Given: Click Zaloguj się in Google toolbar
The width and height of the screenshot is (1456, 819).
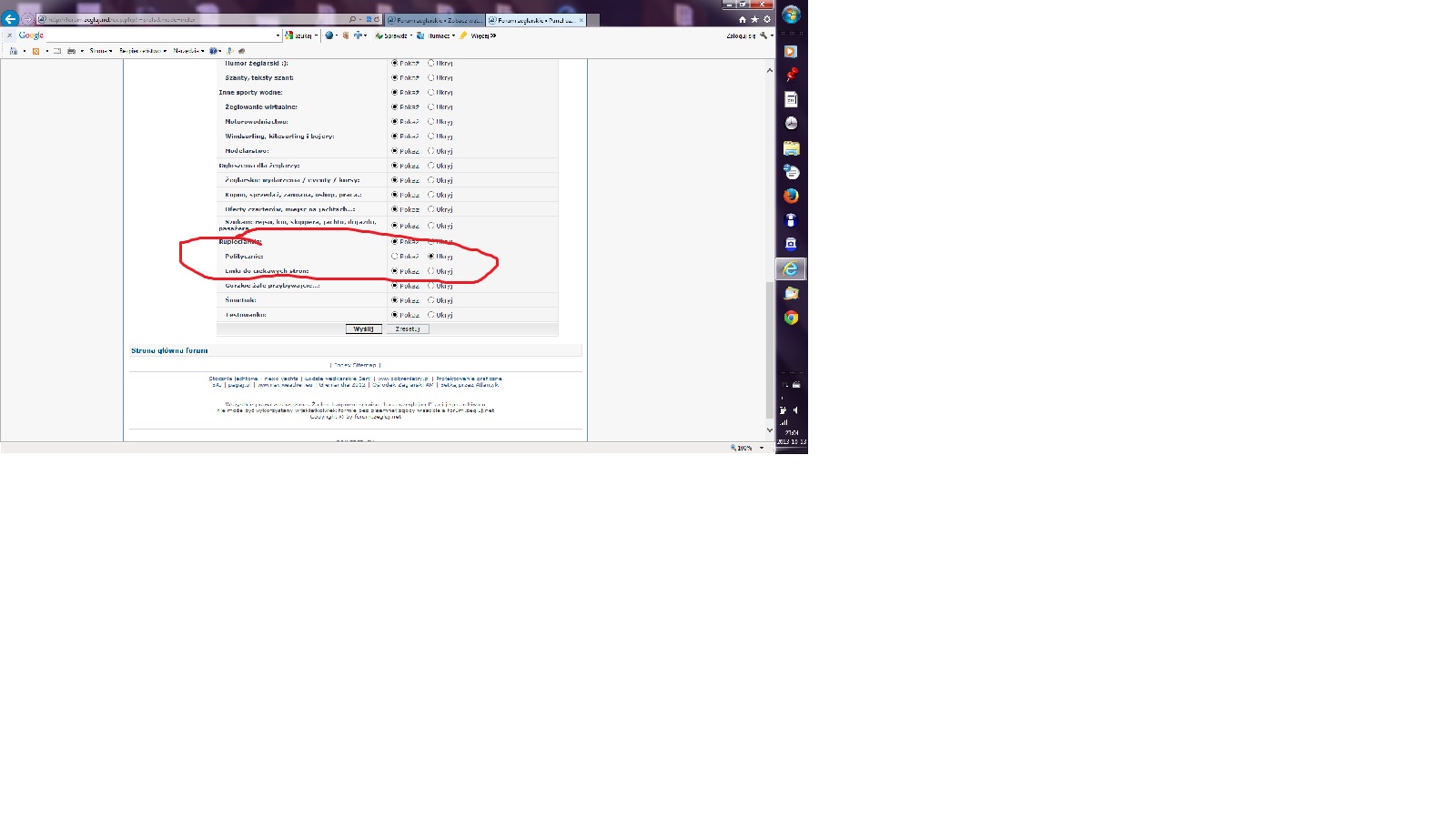Looking at the screenshot, I should point(741,35).
